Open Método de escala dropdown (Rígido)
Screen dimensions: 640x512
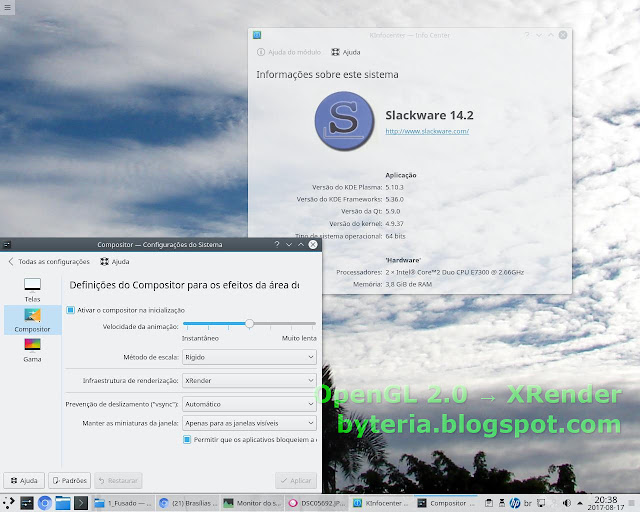pos(249,357)
